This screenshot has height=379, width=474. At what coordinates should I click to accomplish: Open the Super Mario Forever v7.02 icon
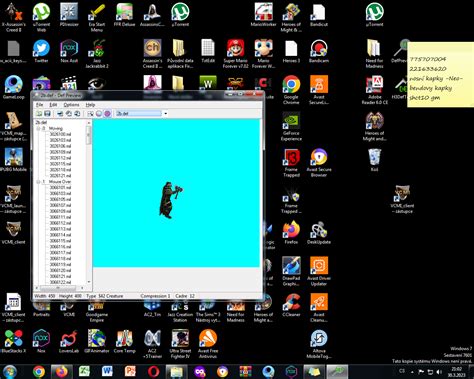click(236, 54)
